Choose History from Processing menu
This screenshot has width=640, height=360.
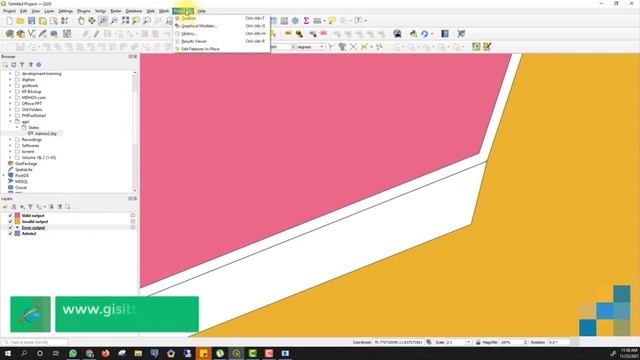point(221,34)
